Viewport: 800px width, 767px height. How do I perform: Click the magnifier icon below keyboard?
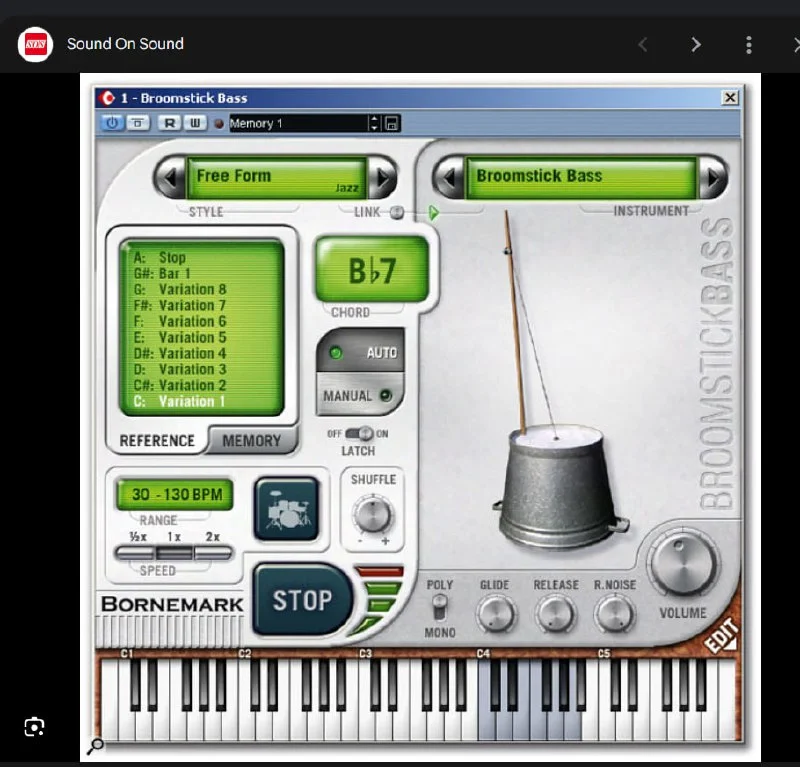coord(96,745)
